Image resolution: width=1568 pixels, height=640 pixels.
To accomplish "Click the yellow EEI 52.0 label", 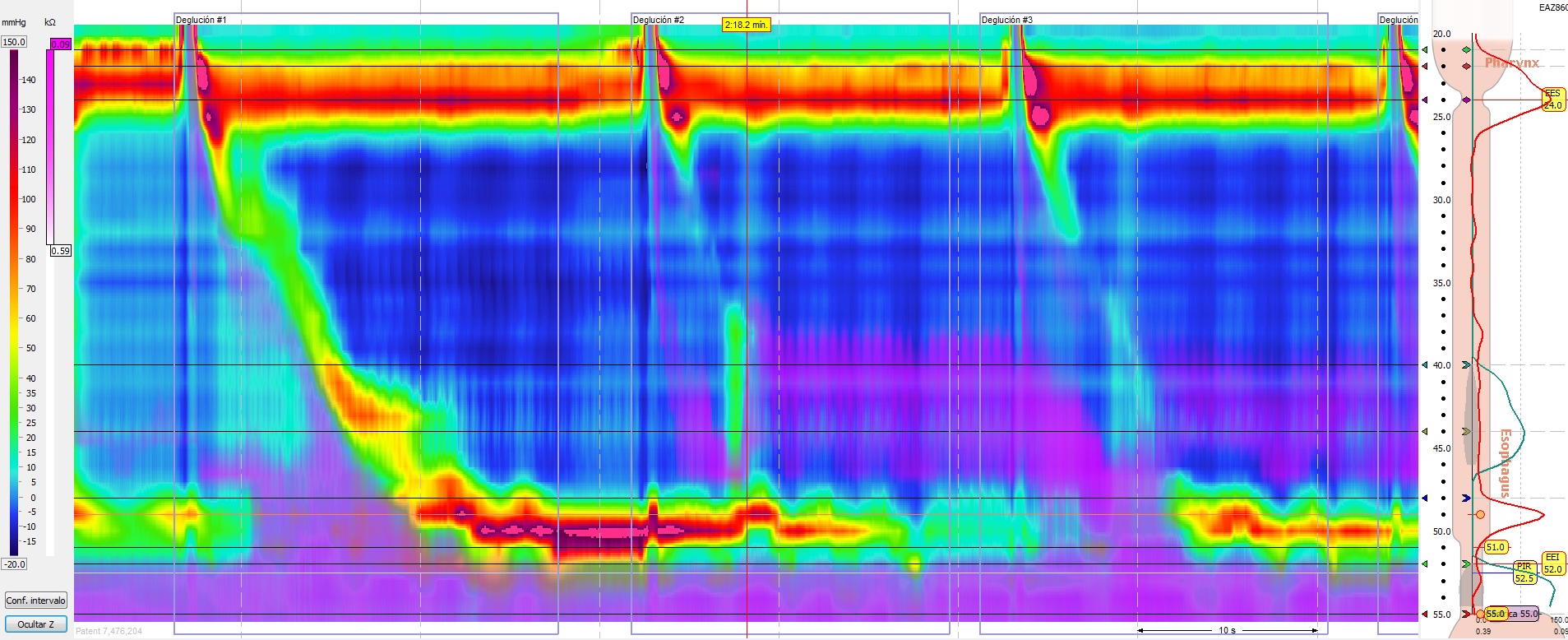I will click(1552, 563).
